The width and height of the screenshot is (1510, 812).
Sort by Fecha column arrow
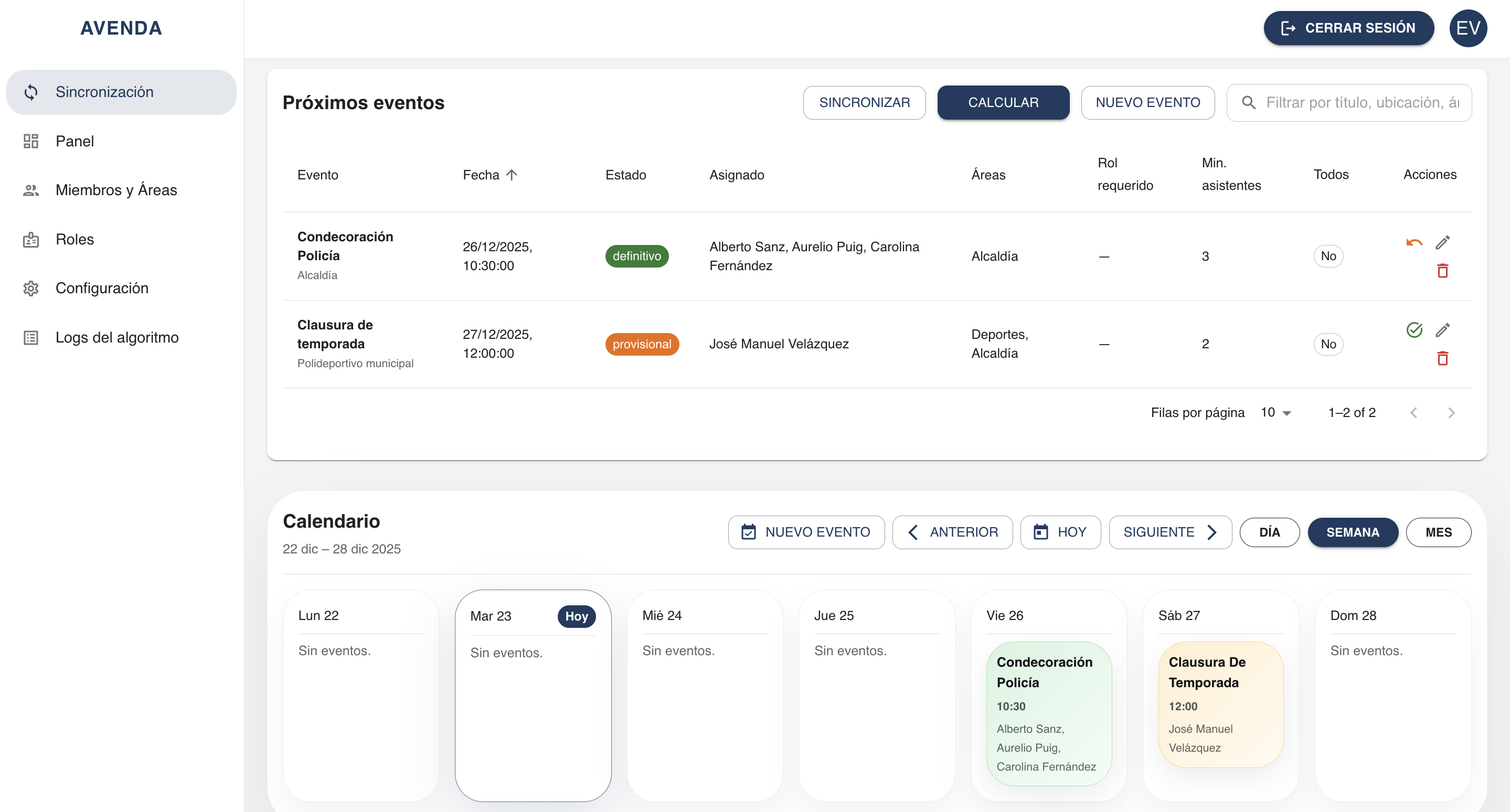point(512,175)
